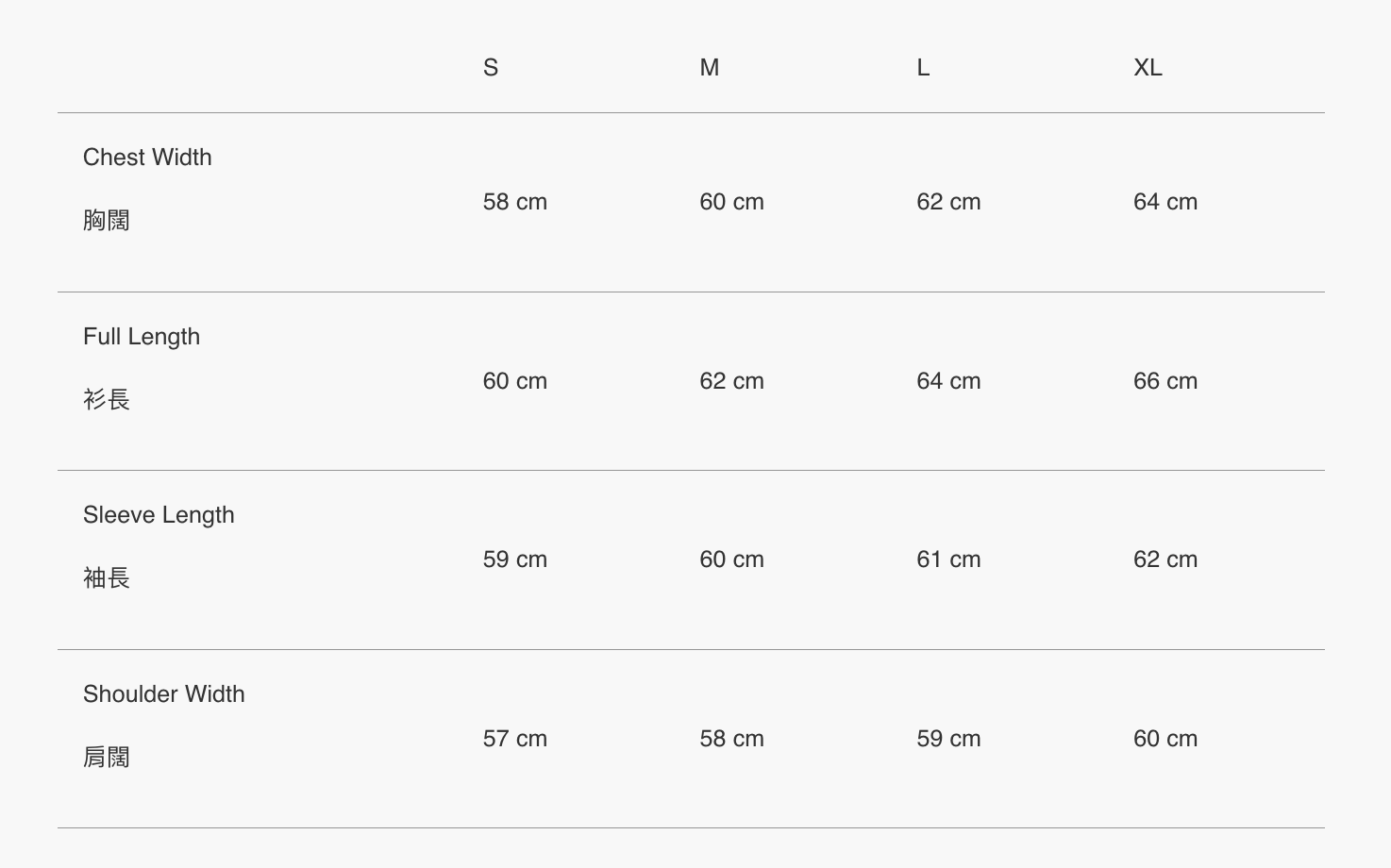1391x868 pixels.
Task: Click the Full Length value for size XL
Action: tap(1165, 381)
